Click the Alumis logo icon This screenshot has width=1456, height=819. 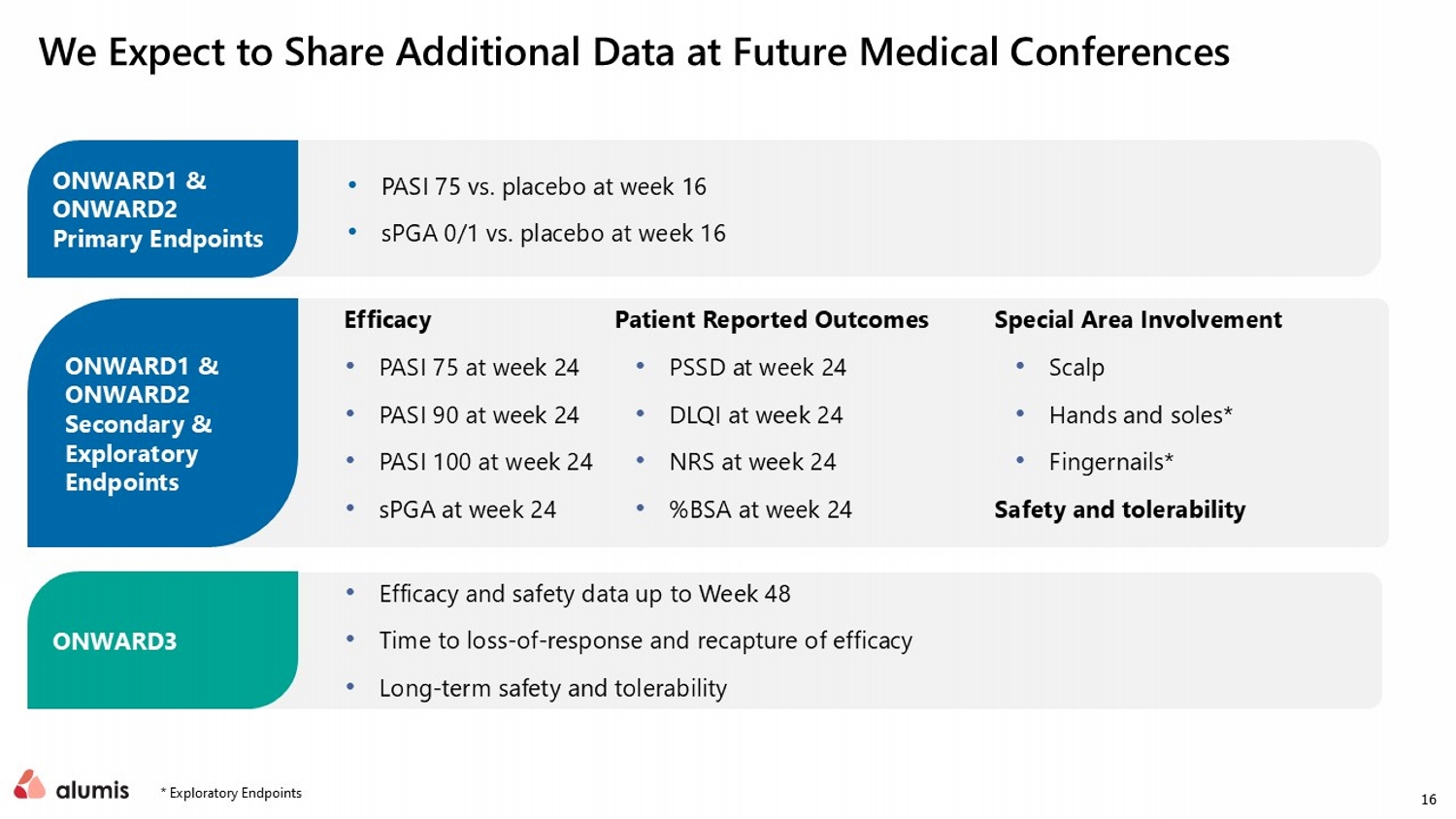coord(30,785)
